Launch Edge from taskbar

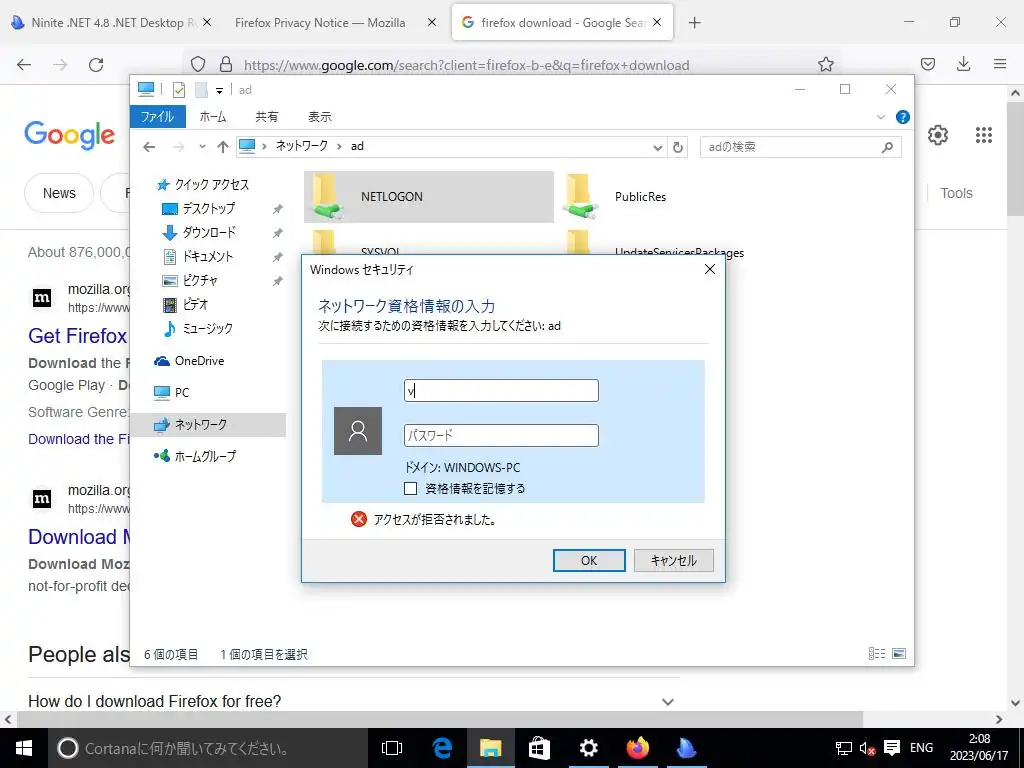click(x=442, y=748)
